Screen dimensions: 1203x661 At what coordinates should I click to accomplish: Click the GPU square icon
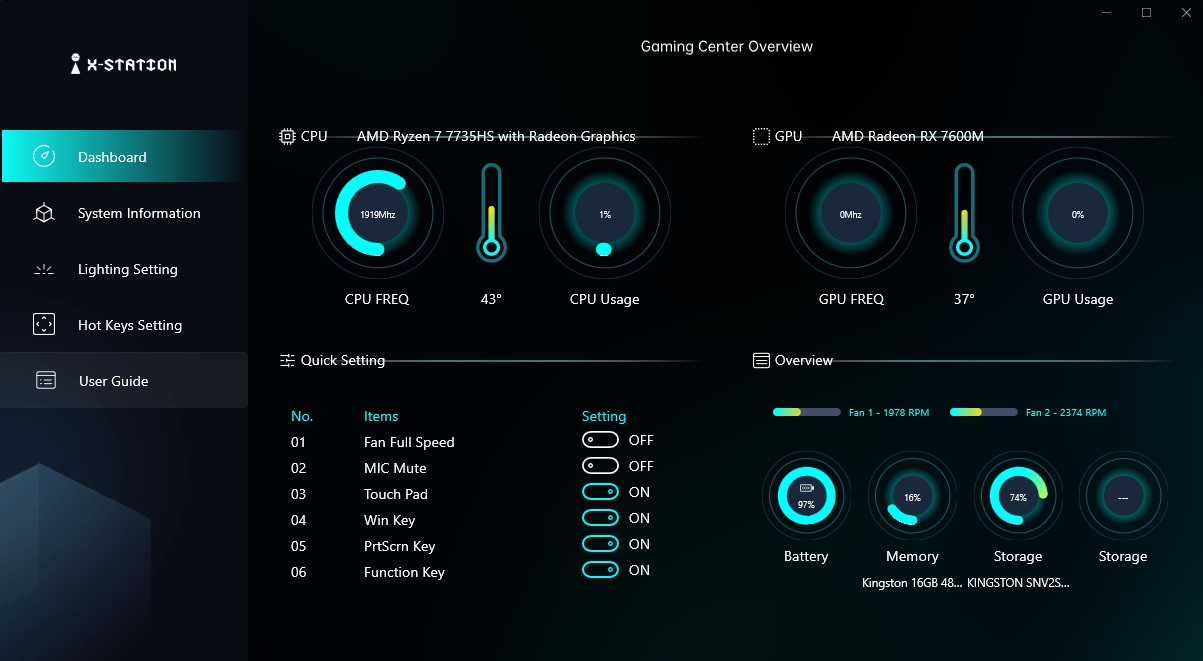click(x=761, y=136)
